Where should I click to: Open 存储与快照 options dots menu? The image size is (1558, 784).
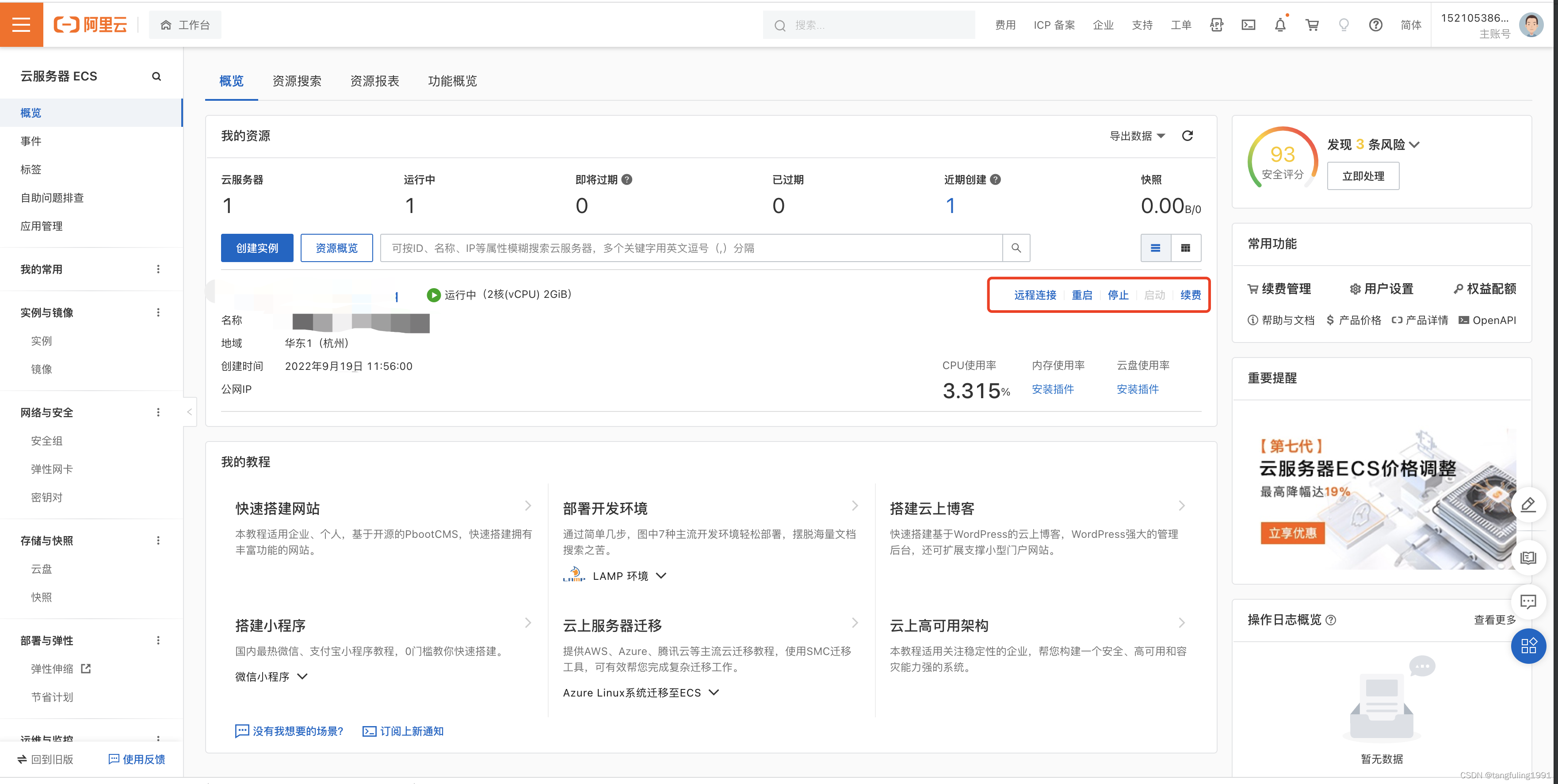(158, 540)
